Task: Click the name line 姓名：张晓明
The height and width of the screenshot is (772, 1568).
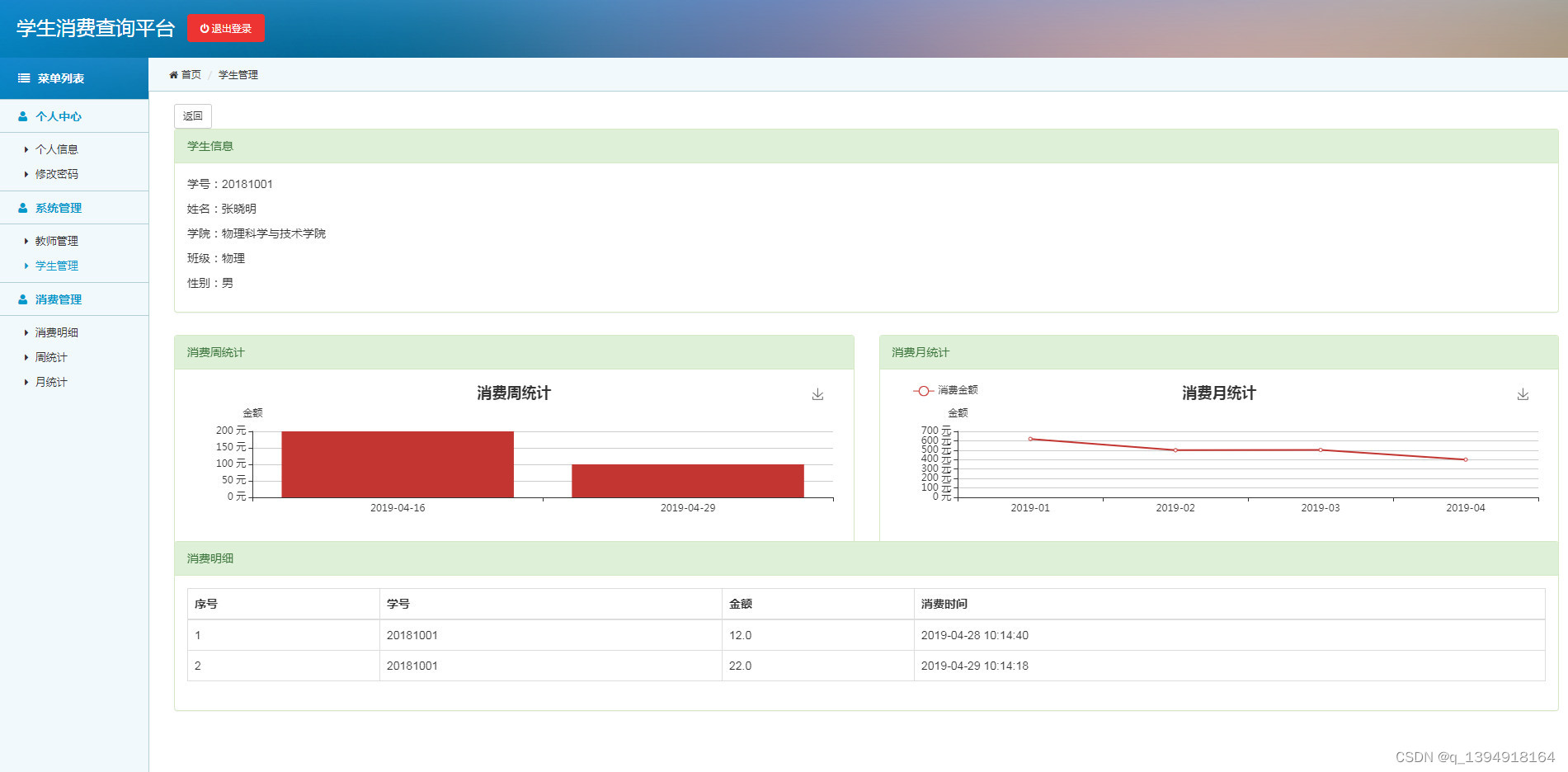Action: coord(222,209)
